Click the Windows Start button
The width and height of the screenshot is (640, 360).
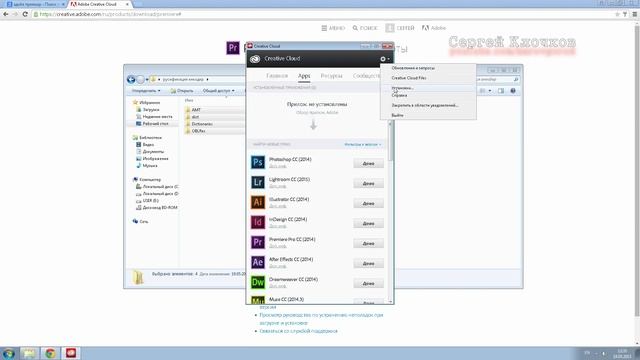click(9, 353)
